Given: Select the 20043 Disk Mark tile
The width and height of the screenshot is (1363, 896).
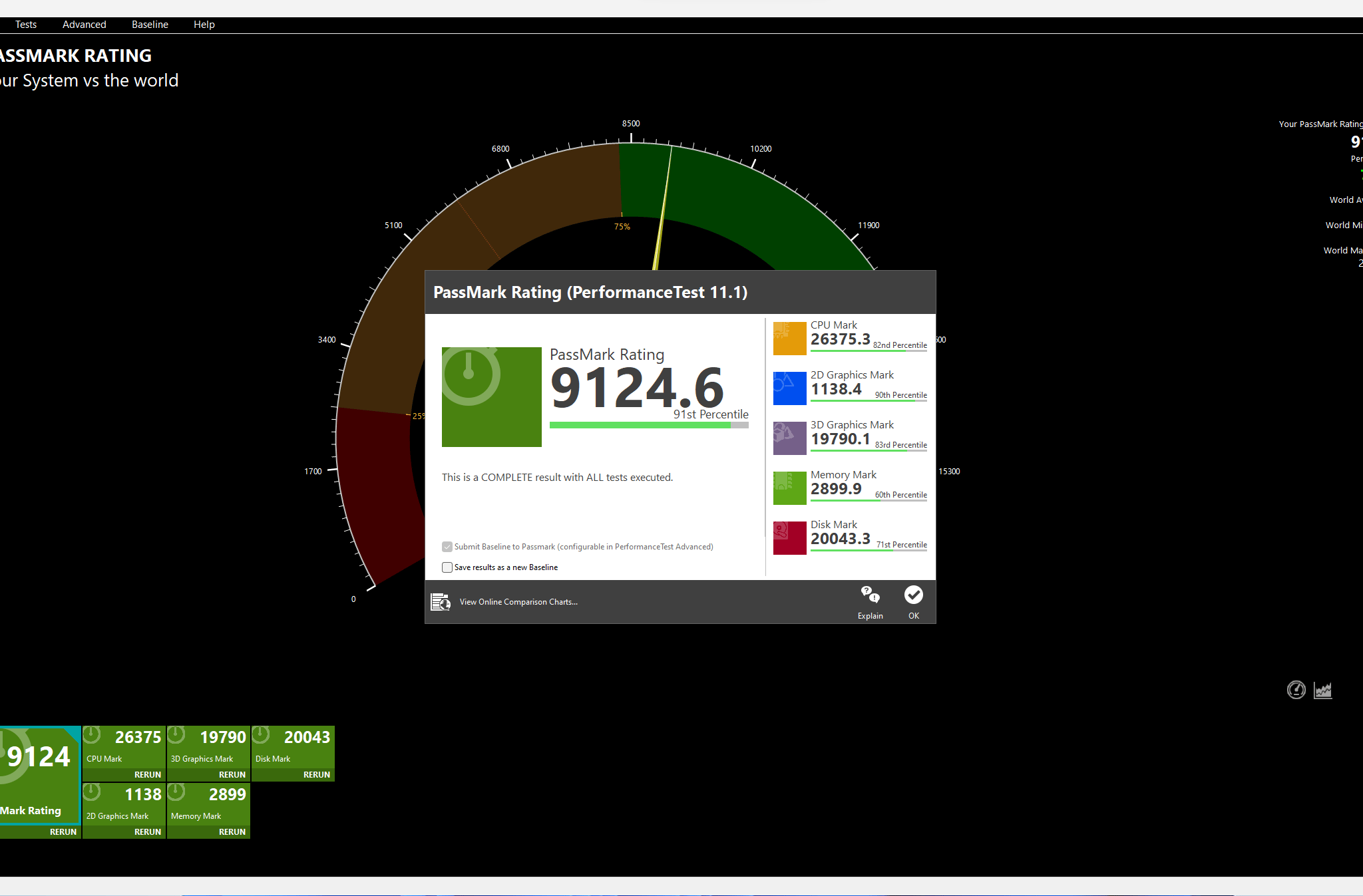Looking at the screenshot, I should [x=293, y=747].
